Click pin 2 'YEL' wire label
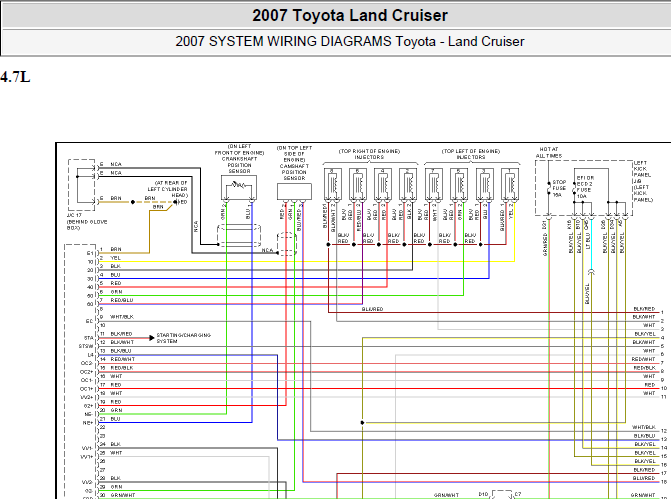The width and height of the screenshot is (671, 499). pos(116,258)
